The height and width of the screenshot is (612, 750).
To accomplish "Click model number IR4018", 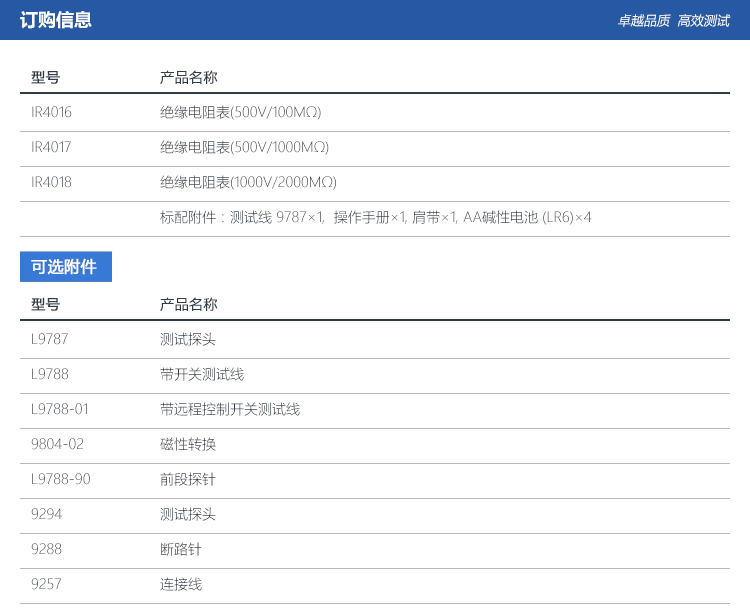I will (x=51, y=182).
